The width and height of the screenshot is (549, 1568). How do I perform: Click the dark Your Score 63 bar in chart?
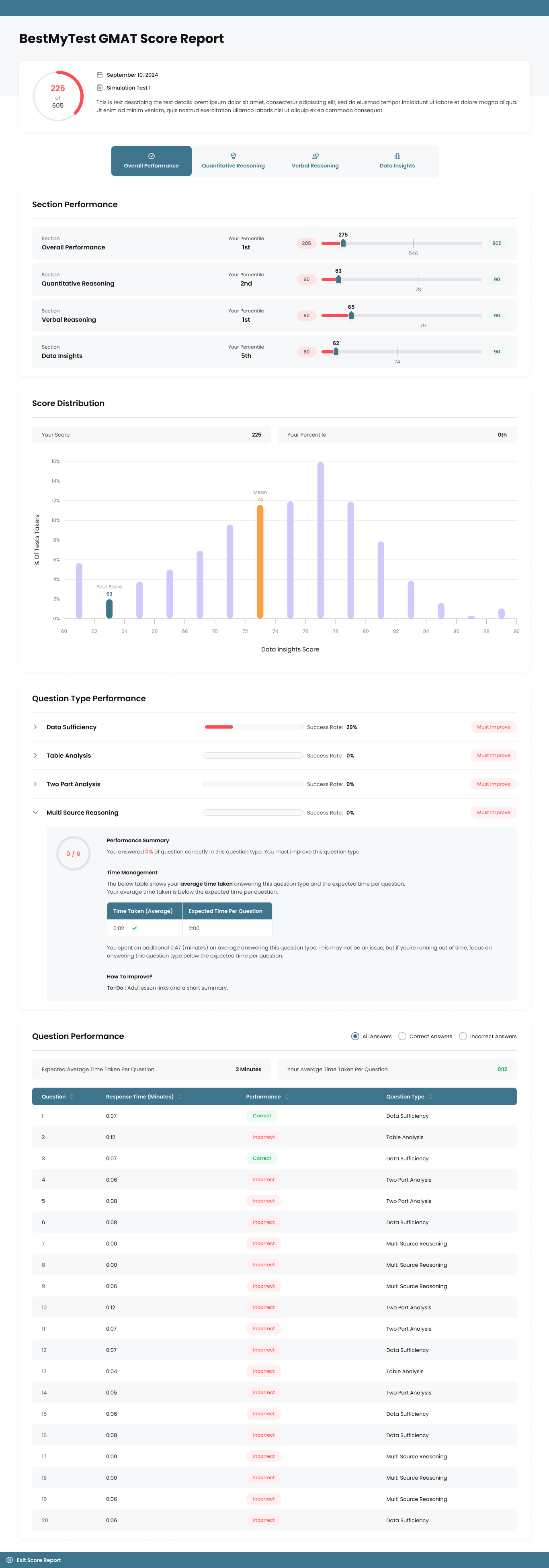point(109,609)
